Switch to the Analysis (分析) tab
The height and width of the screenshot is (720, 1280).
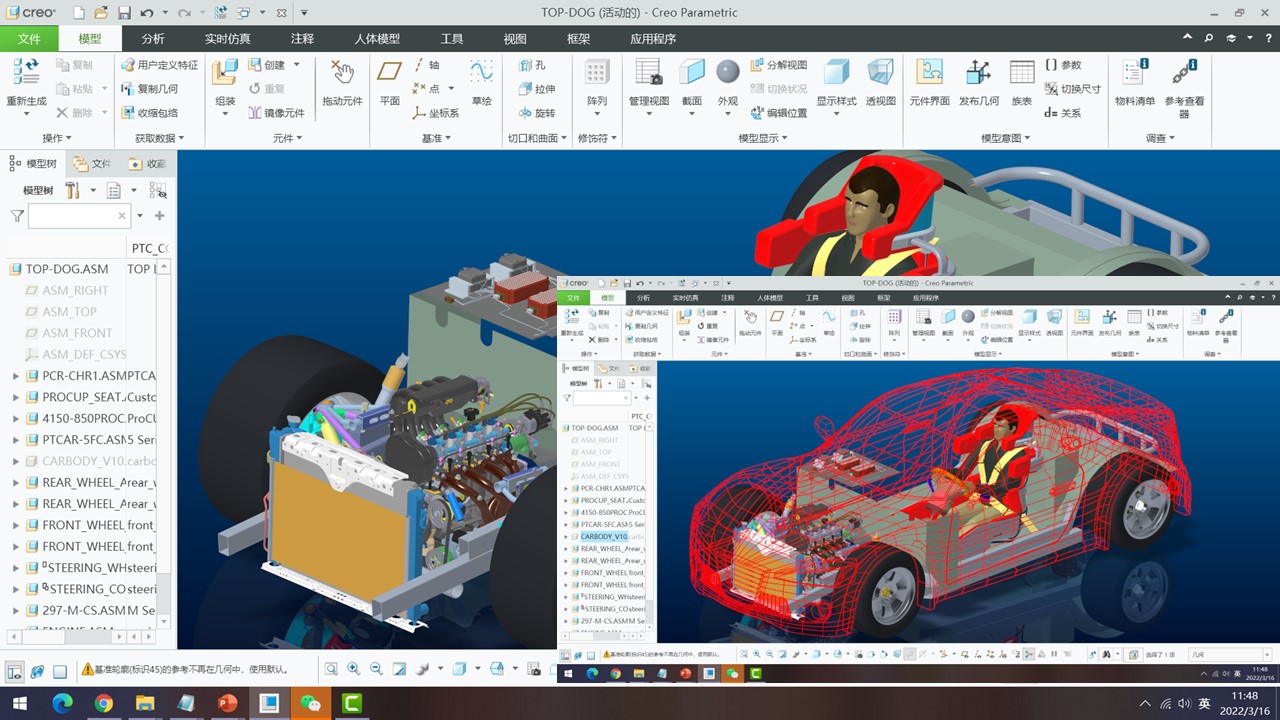[153, 39]
